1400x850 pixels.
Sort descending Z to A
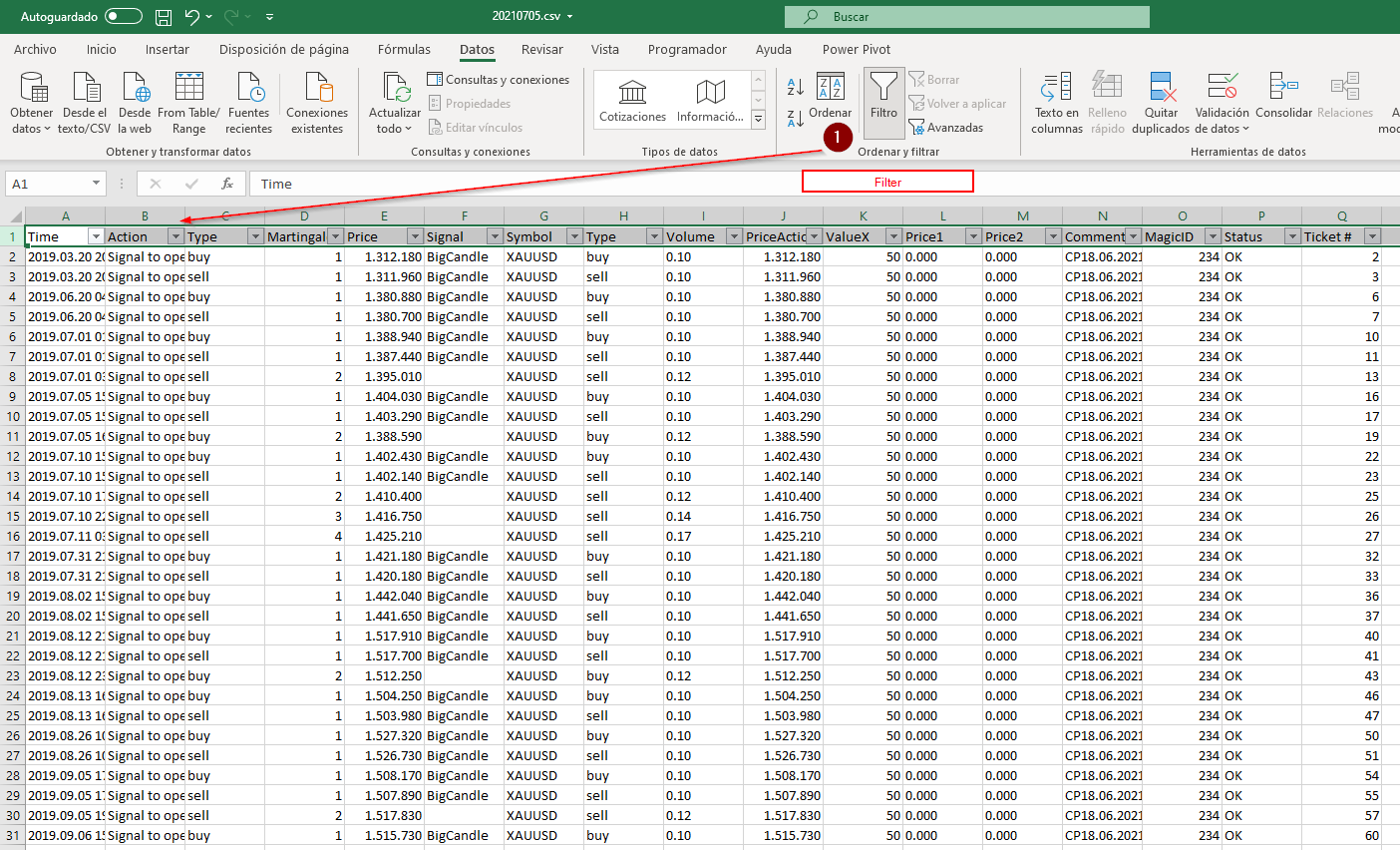pos(796,119)
